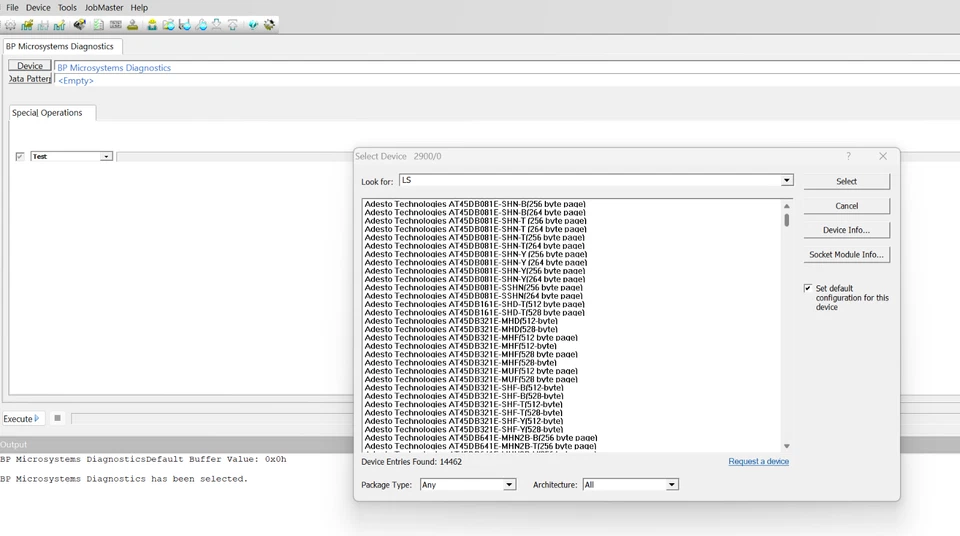960x536 pixels.
Task: Click the Device button in the main window
Action: click(29, 66)
